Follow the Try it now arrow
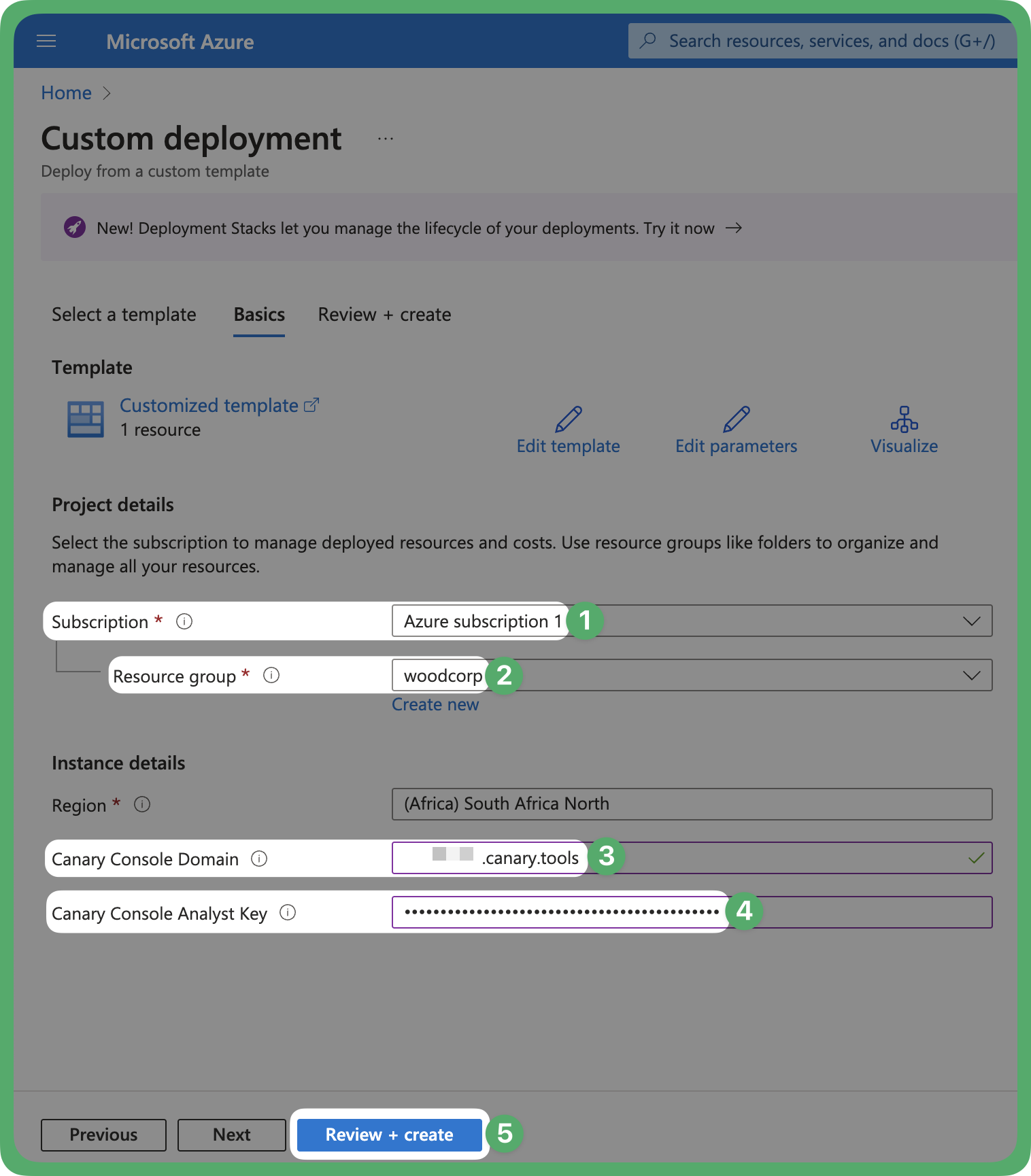This screenshot has height=1176, width=1031. pos(734,228)
